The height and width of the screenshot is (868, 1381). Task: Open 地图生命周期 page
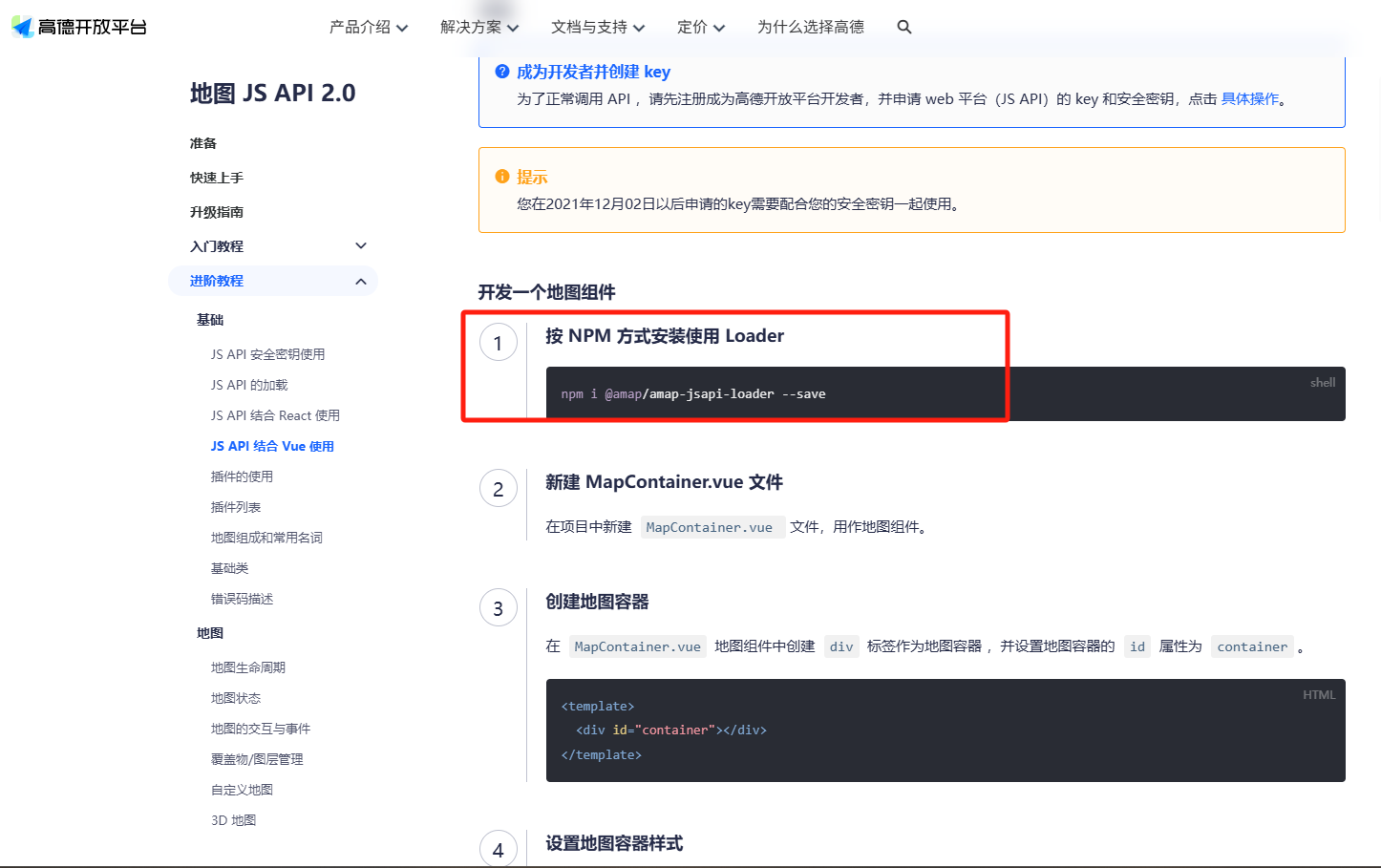(x=248, y=667)
